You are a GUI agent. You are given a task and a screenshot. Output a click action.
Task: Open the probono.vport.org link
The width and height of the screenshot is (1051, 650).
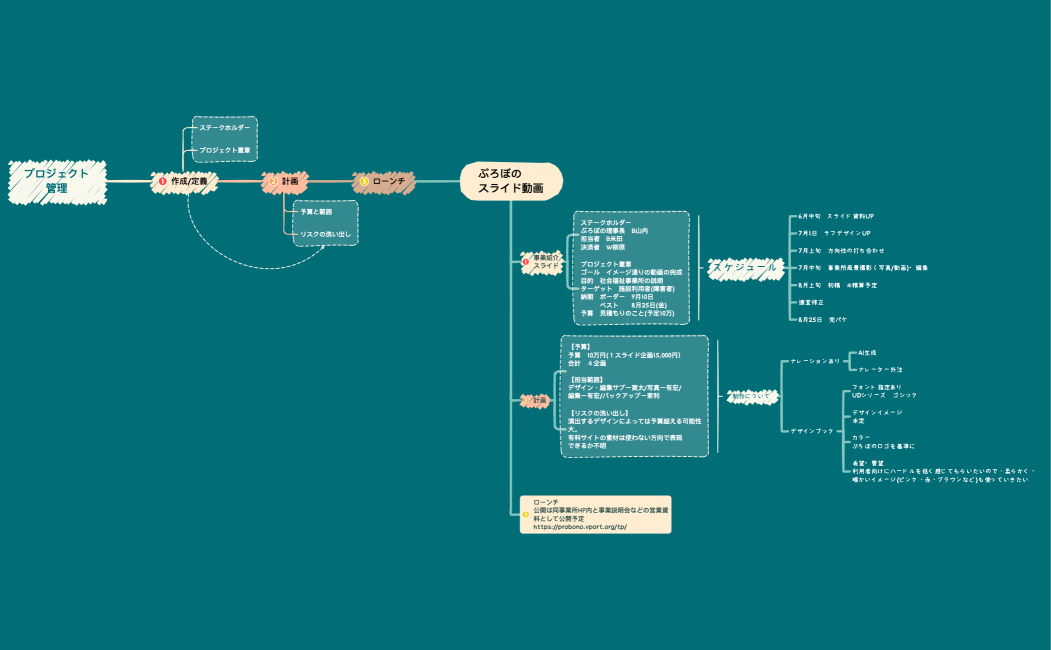click(580, 527)
